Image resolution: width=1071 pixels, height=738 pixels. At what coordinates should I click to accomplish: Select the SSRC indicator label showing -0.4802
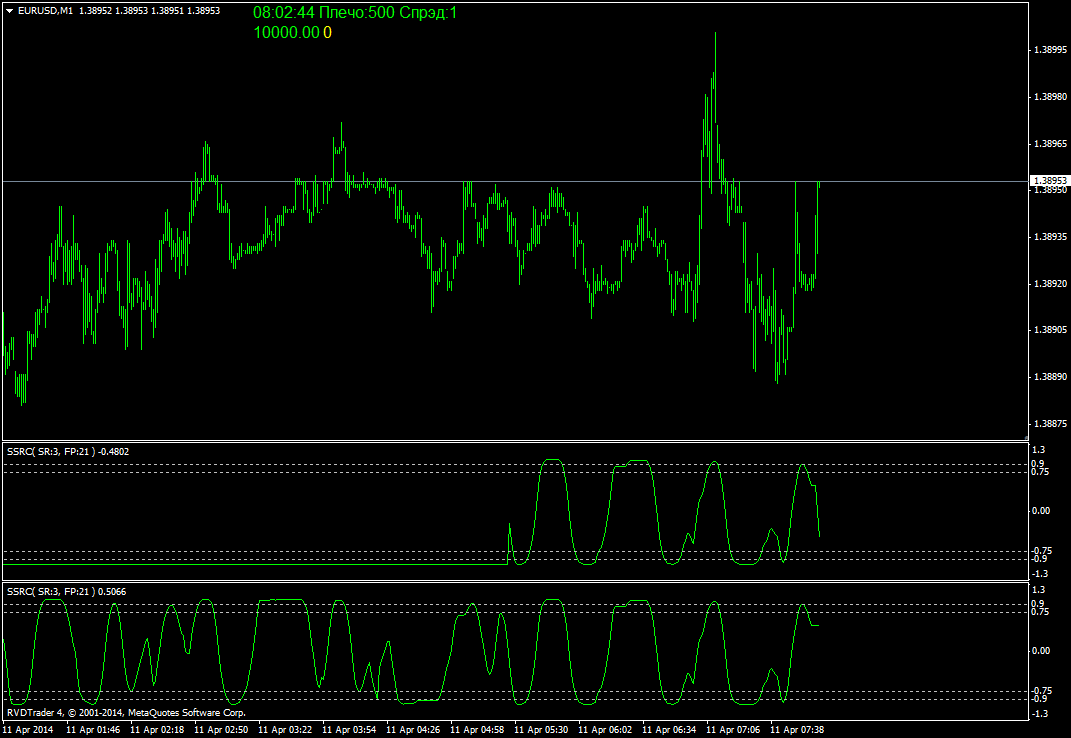[68, 451]
